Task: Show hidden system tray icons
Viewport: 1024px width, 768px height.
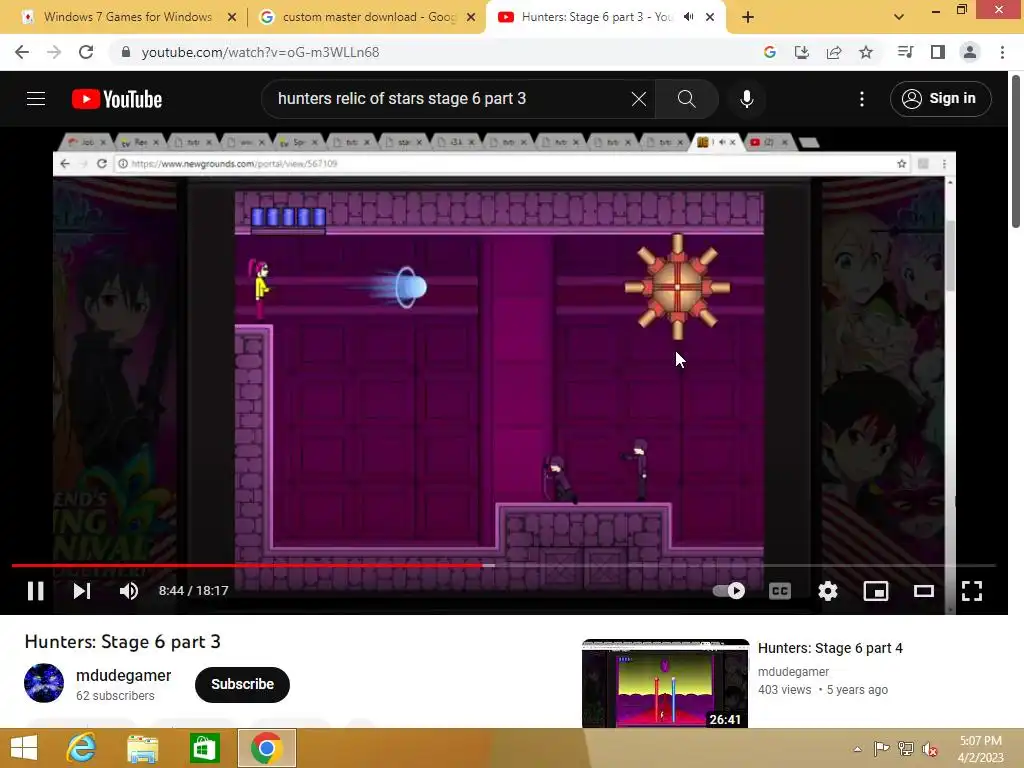Action: [x=857, y=749]
